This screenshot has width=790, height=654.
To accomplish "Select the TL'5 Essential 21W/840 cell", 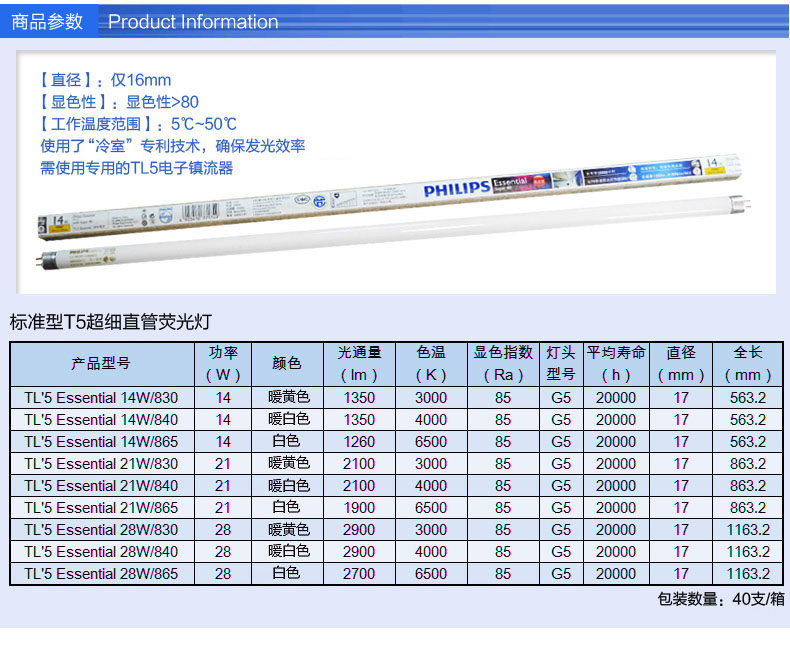I will [x=102, y=486].
